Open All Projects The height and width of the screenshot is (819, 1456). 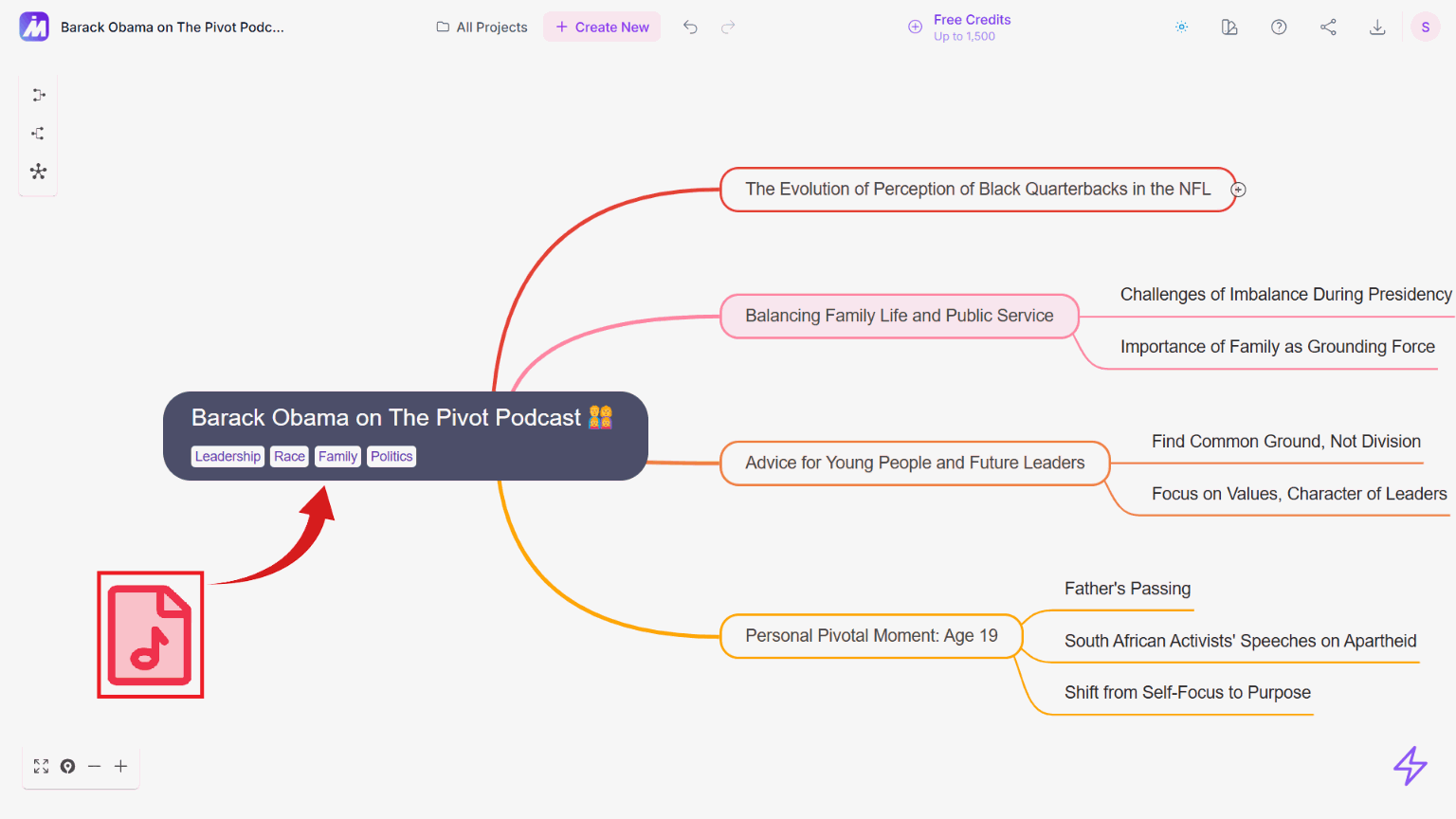tap(482, 27)
